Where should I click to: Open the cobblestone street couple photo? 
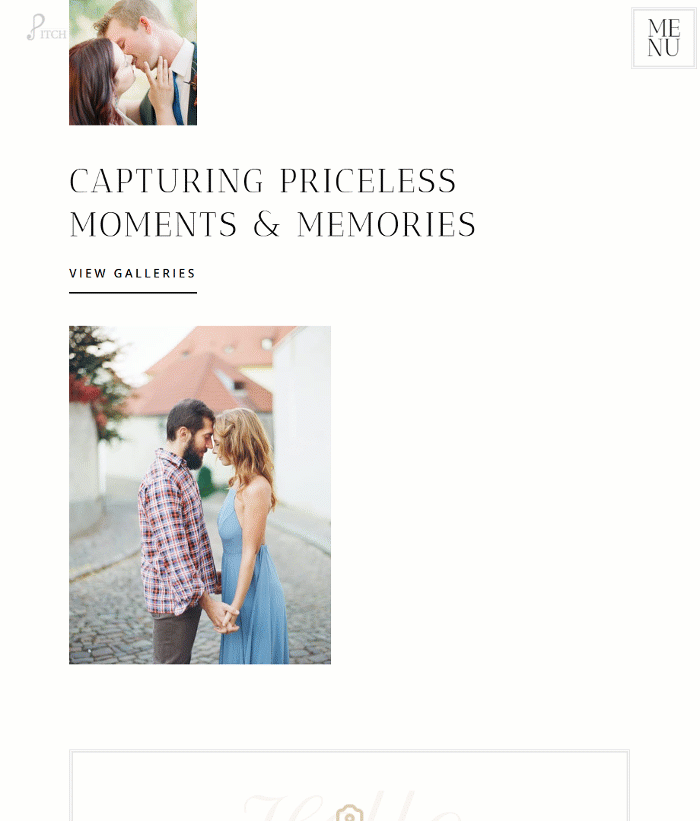200,495
